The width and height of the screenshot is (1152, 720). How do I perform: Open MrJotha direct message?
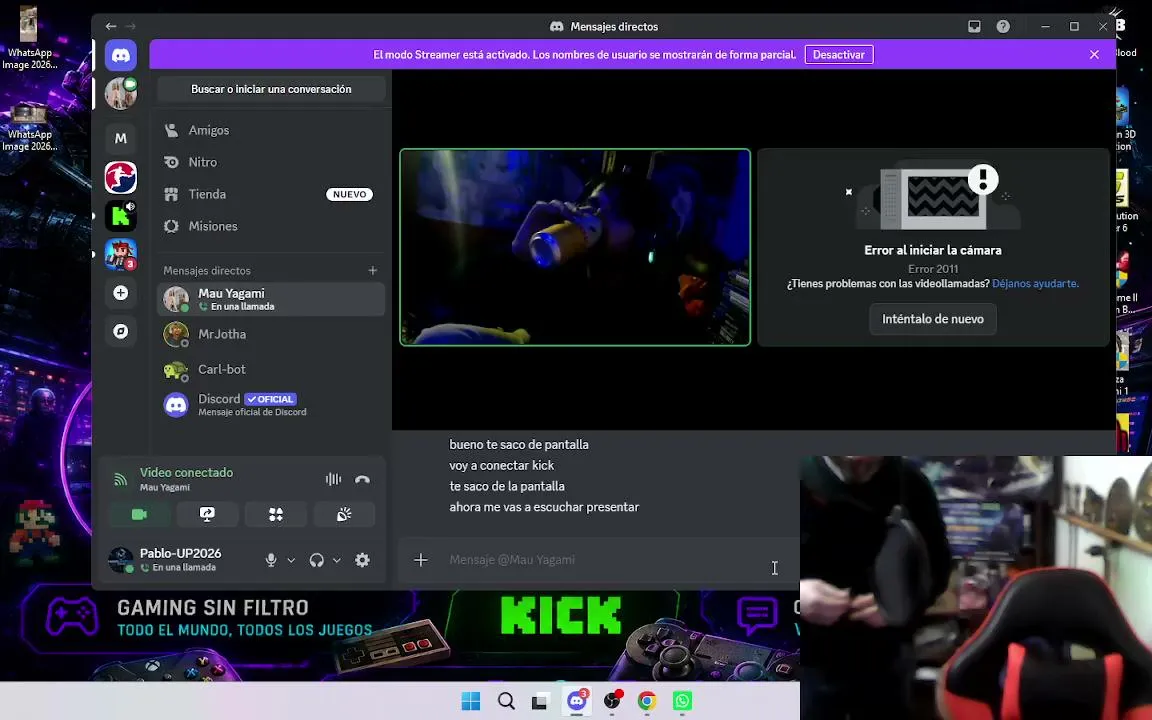[270, 334]
